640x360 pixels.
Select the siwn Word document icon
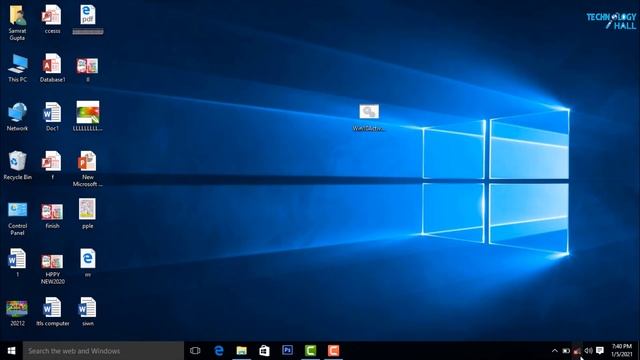click(87, 308)
